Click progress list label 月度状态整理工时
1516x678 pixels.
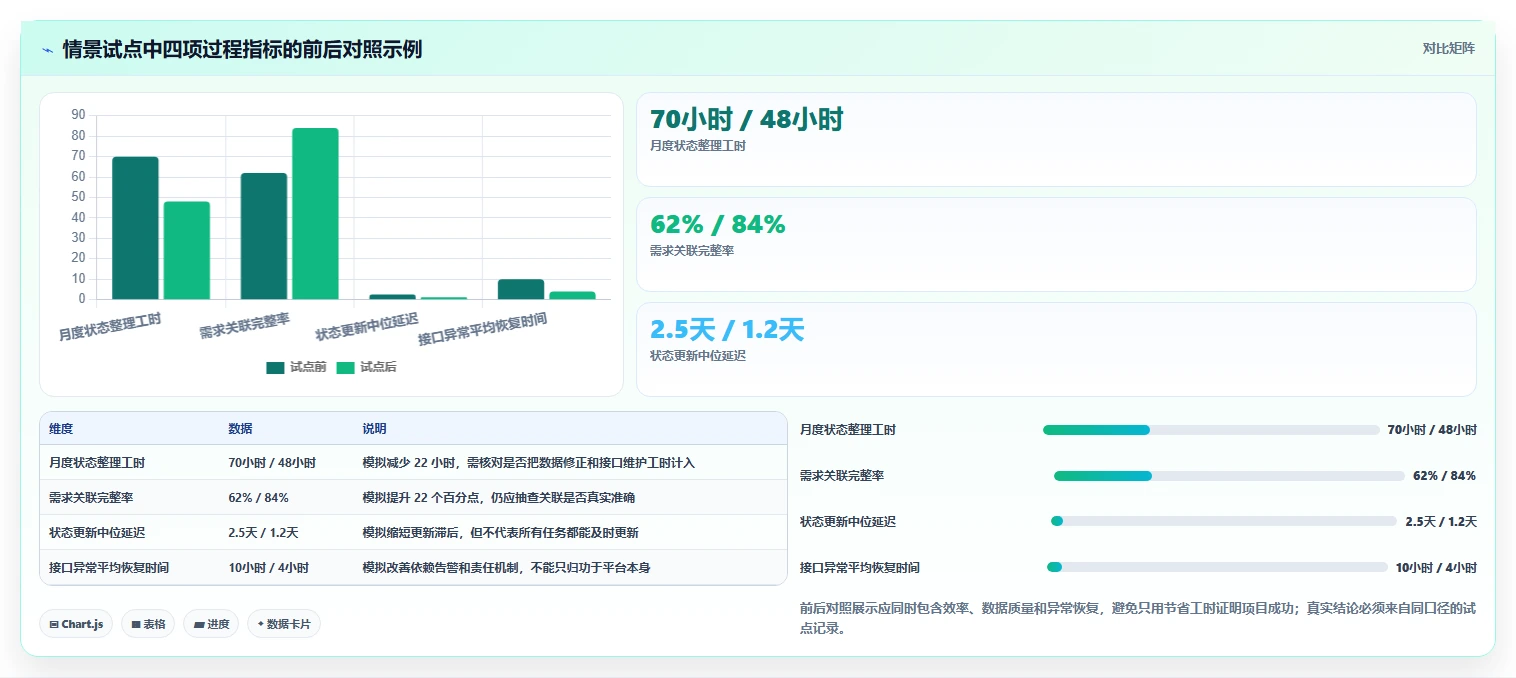848,430
